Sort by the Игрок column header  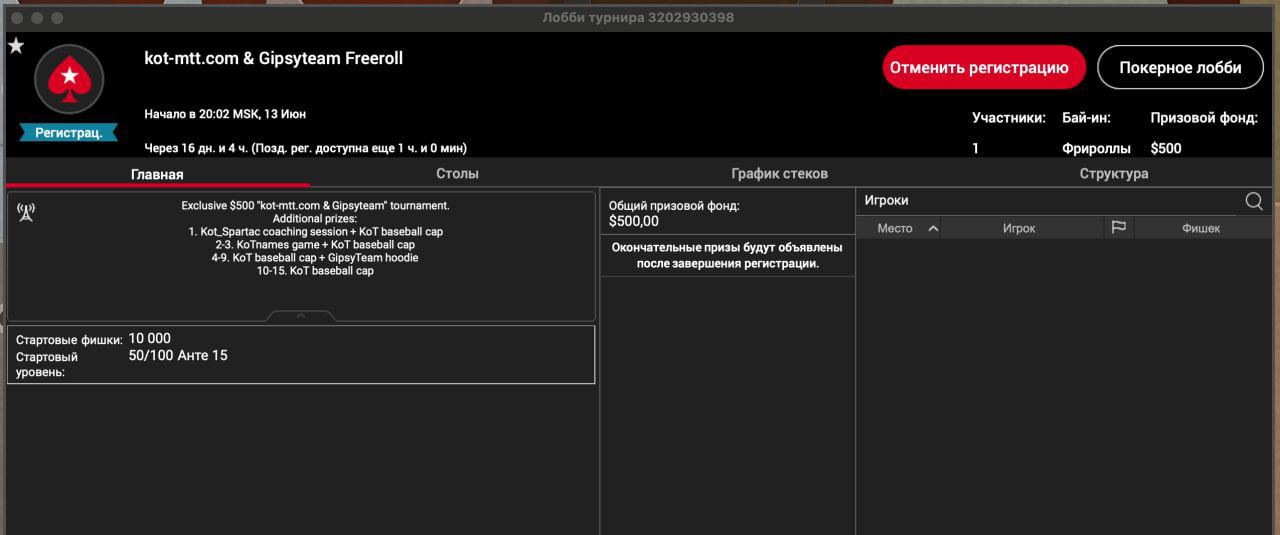click(1019, 229)
